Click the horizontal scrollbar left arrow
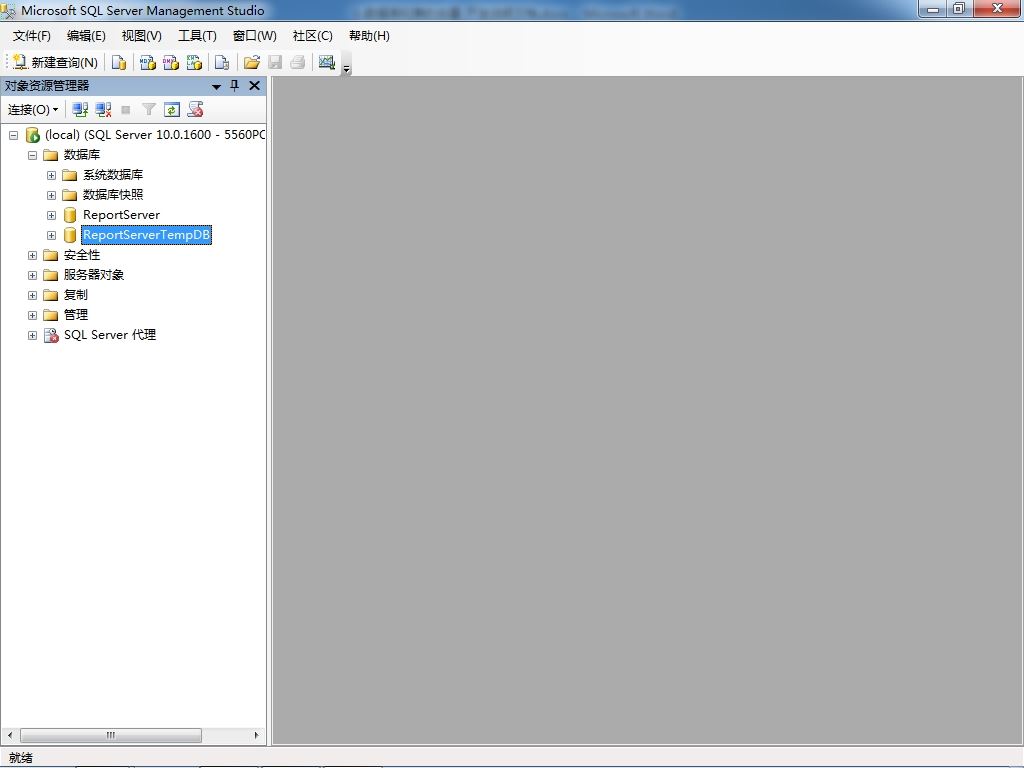 [x=10, y=735]
